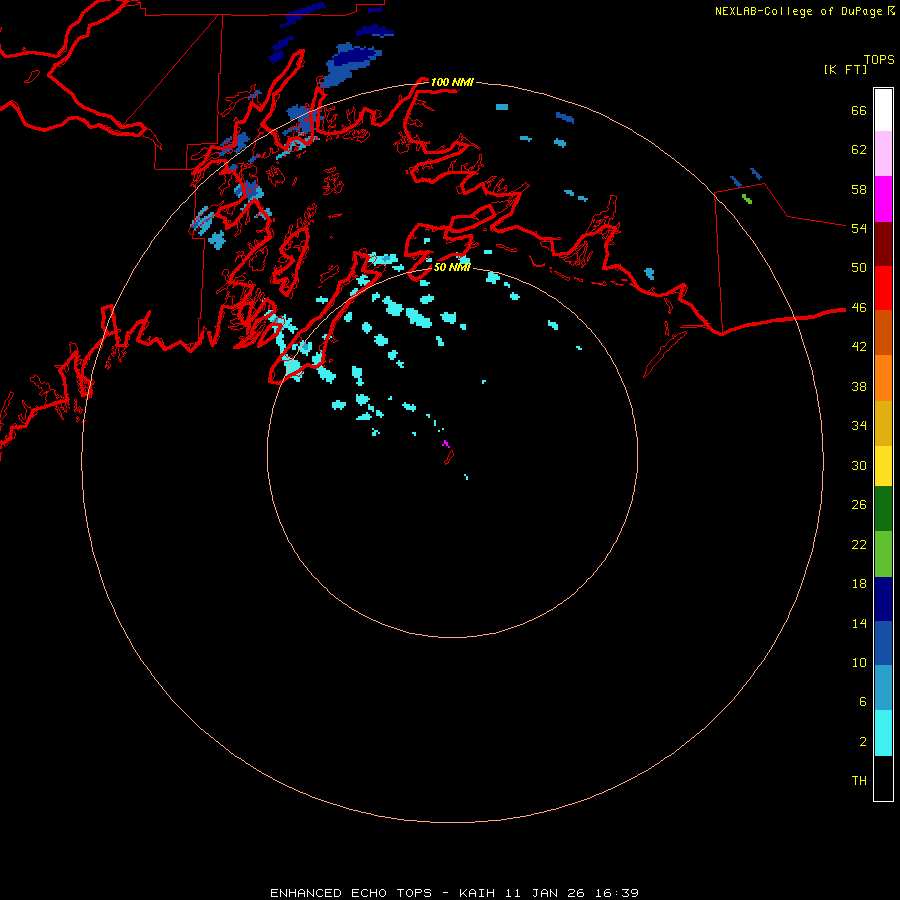Pick the magenta color band in the legend

883,199
